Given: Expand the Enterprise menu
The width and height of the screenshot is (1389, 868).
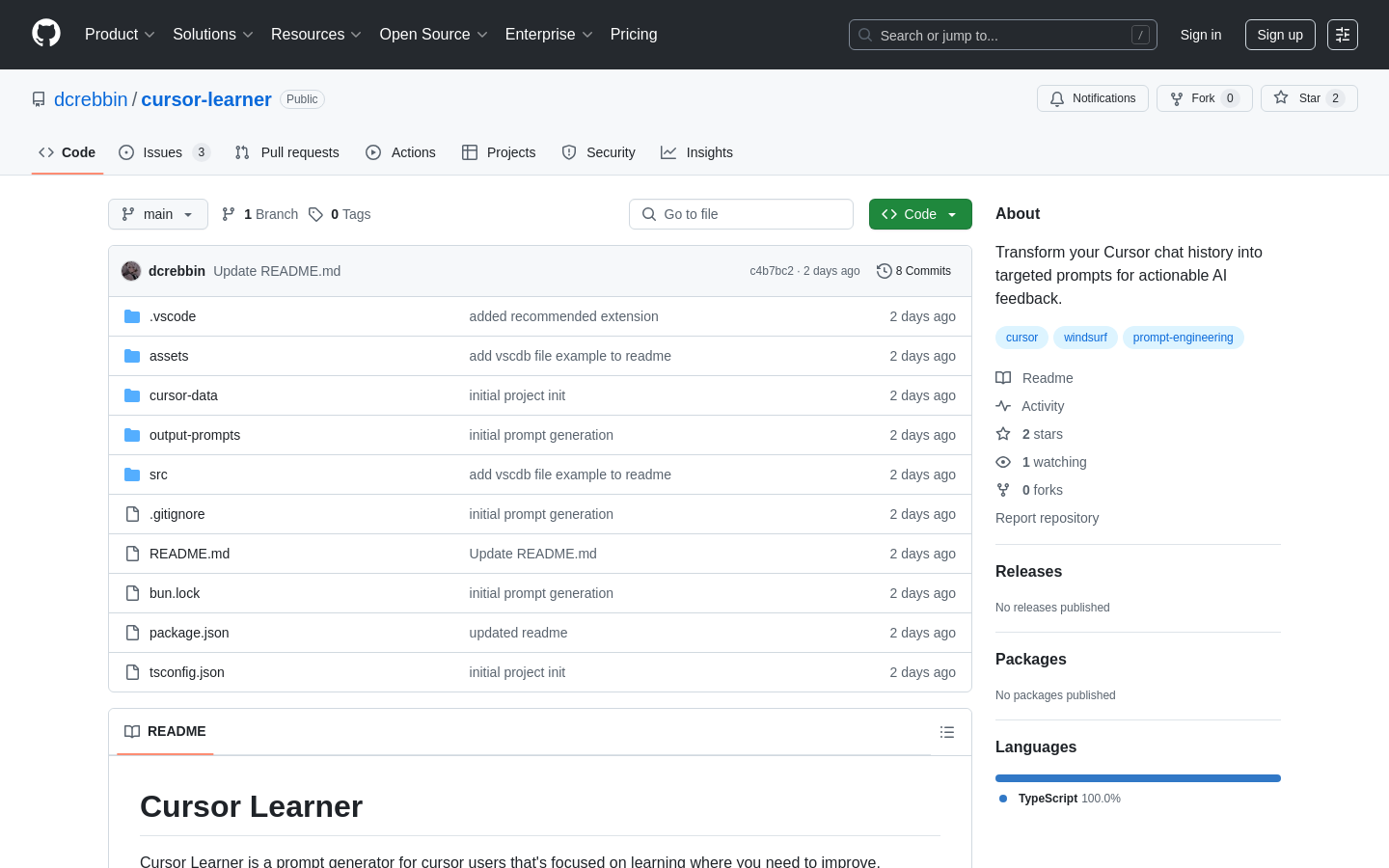Looking at the screenshot, I should click(549, 35).
